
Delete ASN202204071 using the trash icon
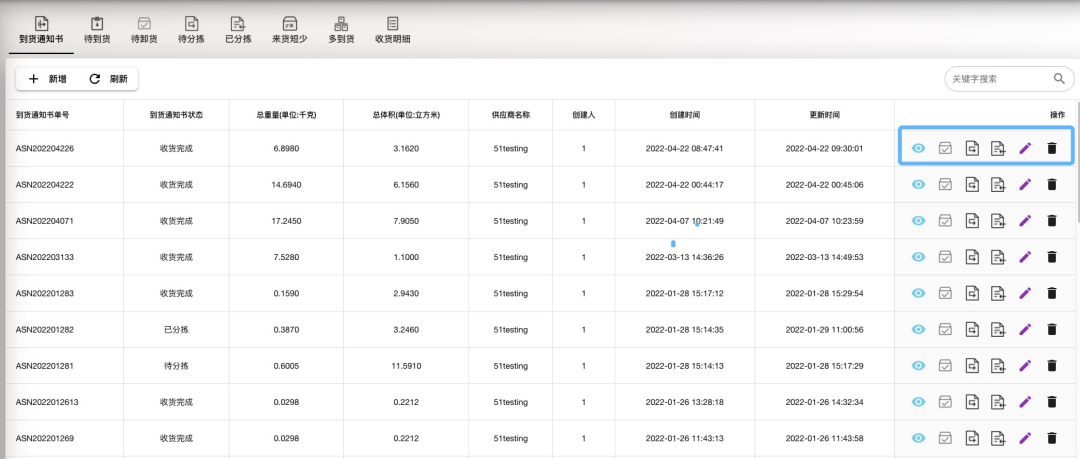click(1051, 220)
